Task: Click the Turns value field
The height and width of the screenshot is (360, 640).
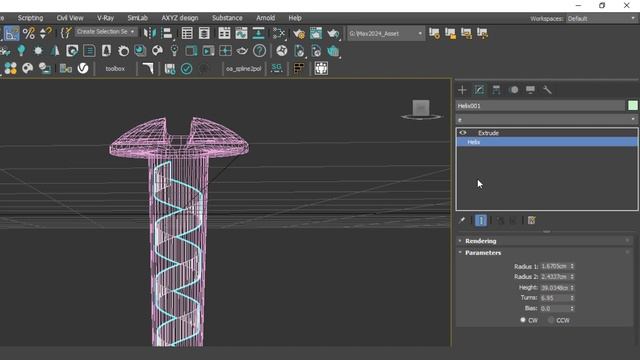Action: (554, 298)
